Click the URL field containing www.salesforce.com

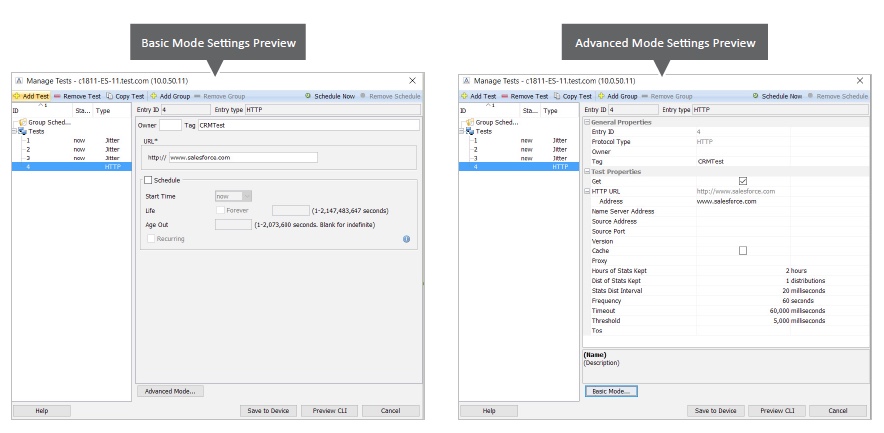(x=243, y=157)
